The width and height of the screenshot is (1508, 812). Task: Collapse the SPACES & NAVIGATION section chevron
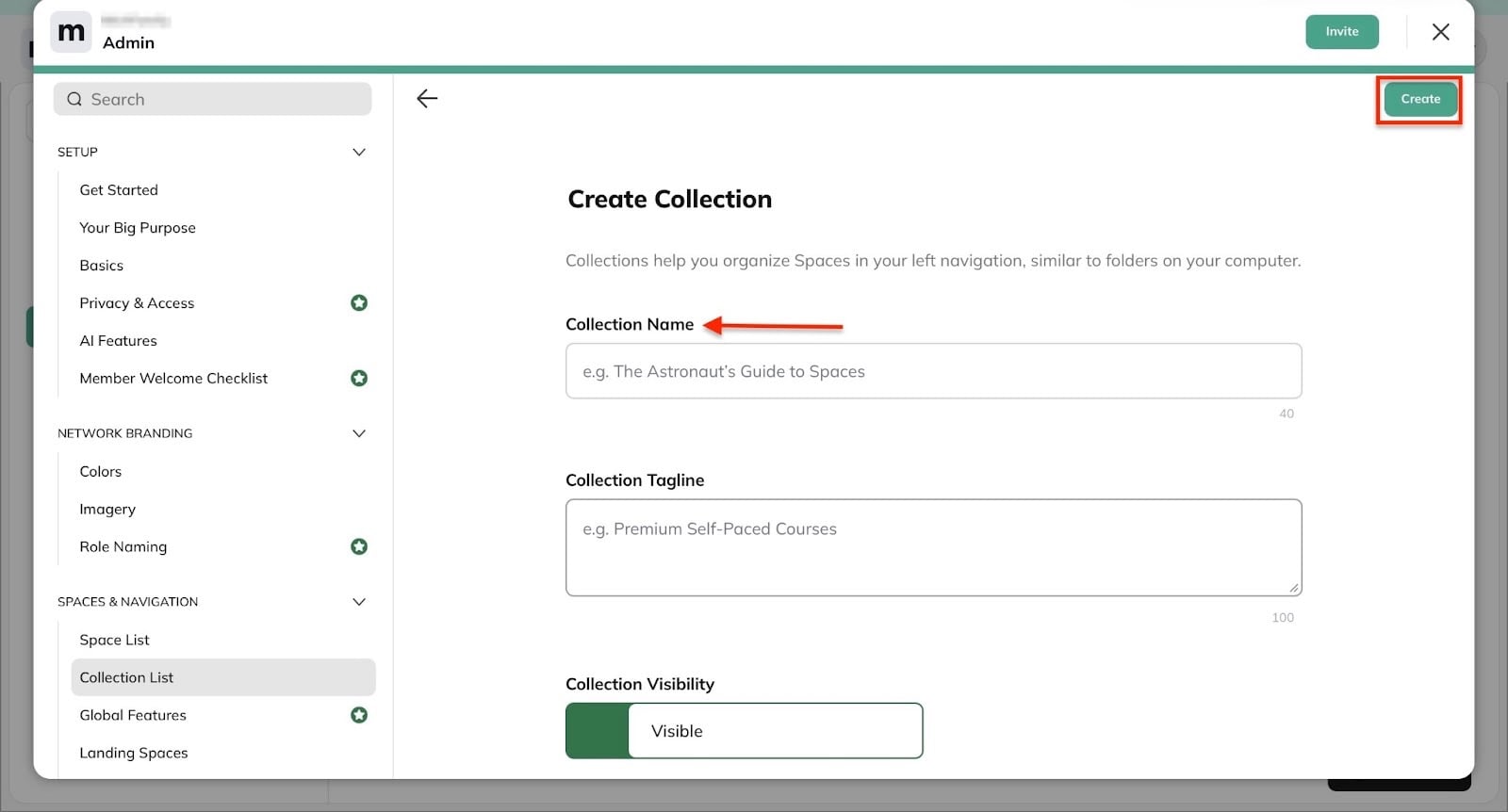(359, 602)
